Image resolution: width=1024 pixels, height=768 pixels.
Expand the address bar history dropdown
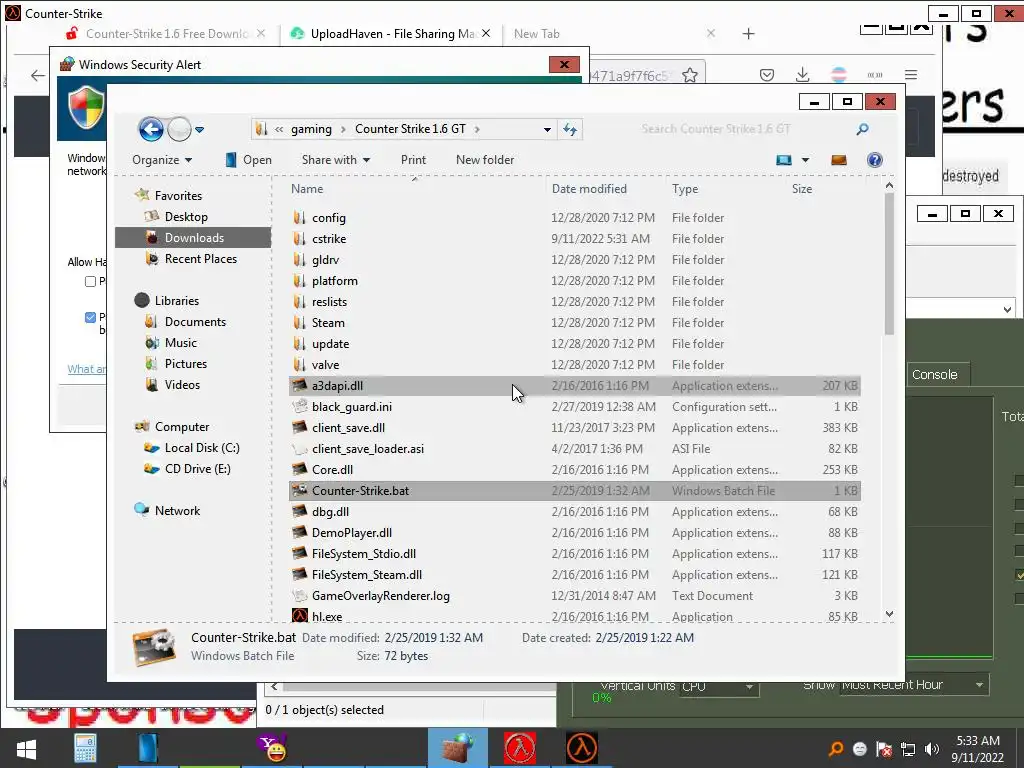pos(547,129)
